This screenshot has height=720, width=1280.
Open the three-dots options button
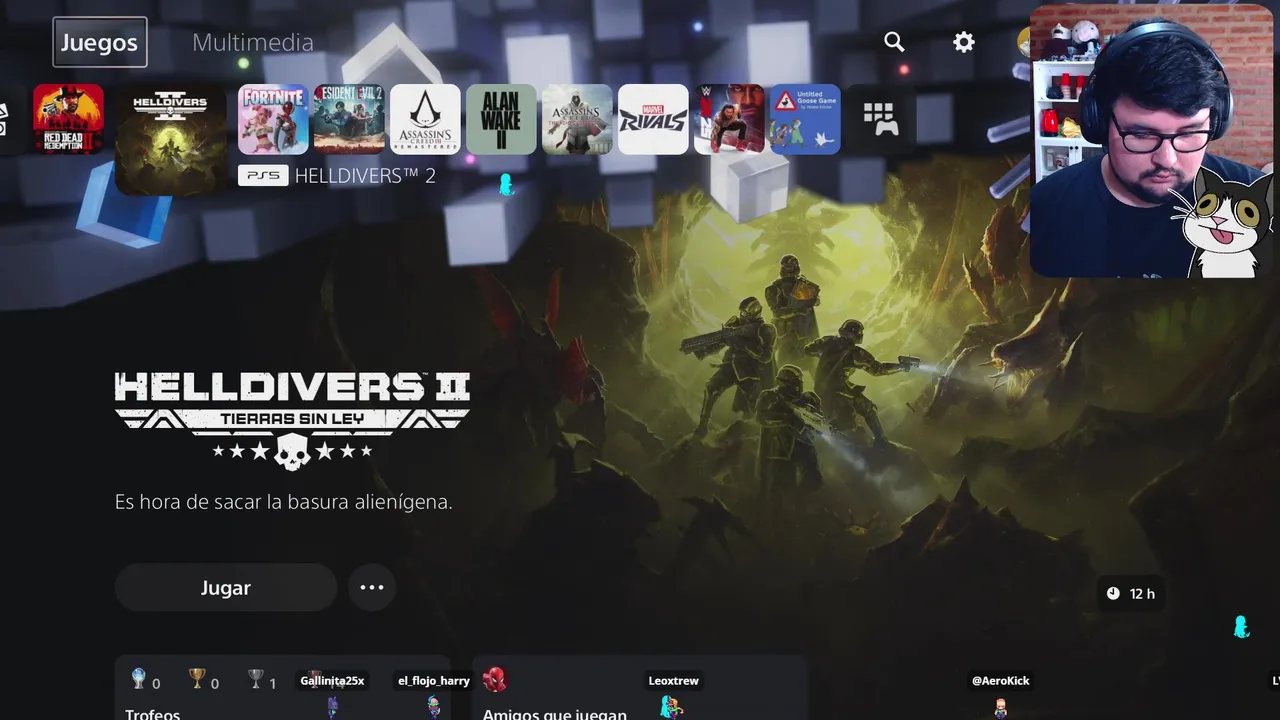[x=372, y=588]
